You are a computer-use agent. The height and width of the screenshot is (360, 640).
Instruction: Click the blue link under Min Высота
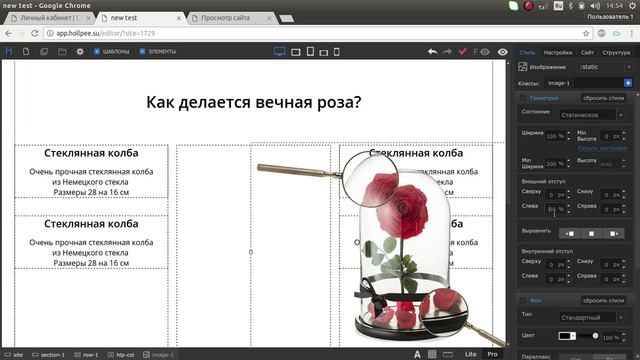(602, 149)
